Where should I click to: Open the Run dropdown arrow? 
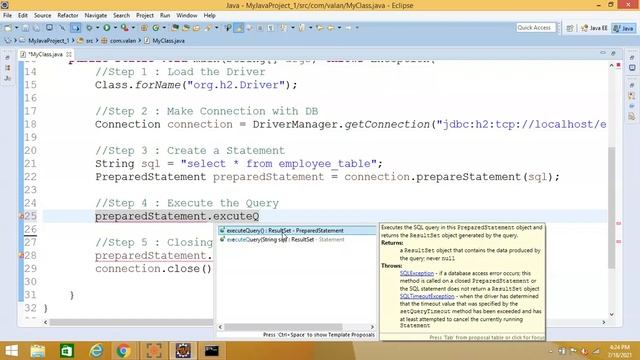point(115,28)
